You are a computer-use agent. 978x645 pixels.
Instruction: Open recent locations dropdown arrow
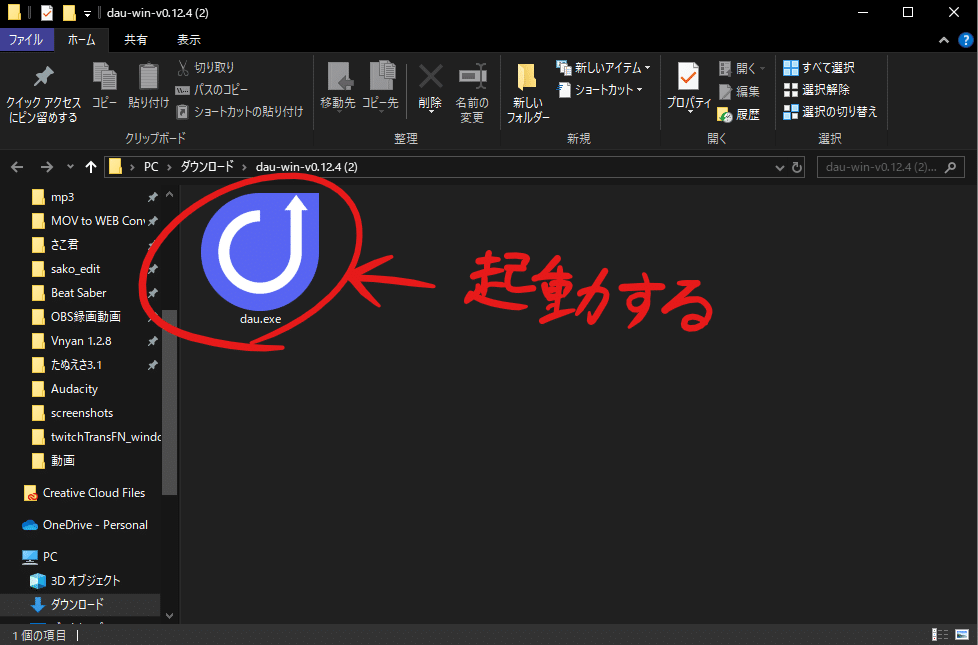70,167
